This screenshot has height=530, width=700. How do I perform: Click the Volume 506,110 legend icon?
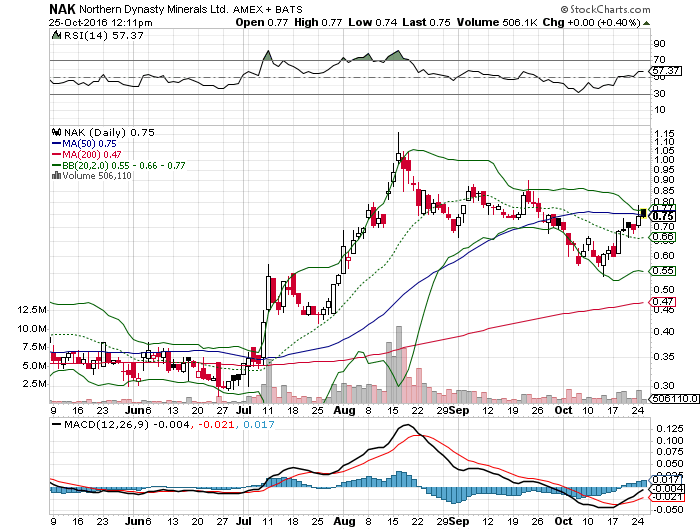click(x=55, y=177)
